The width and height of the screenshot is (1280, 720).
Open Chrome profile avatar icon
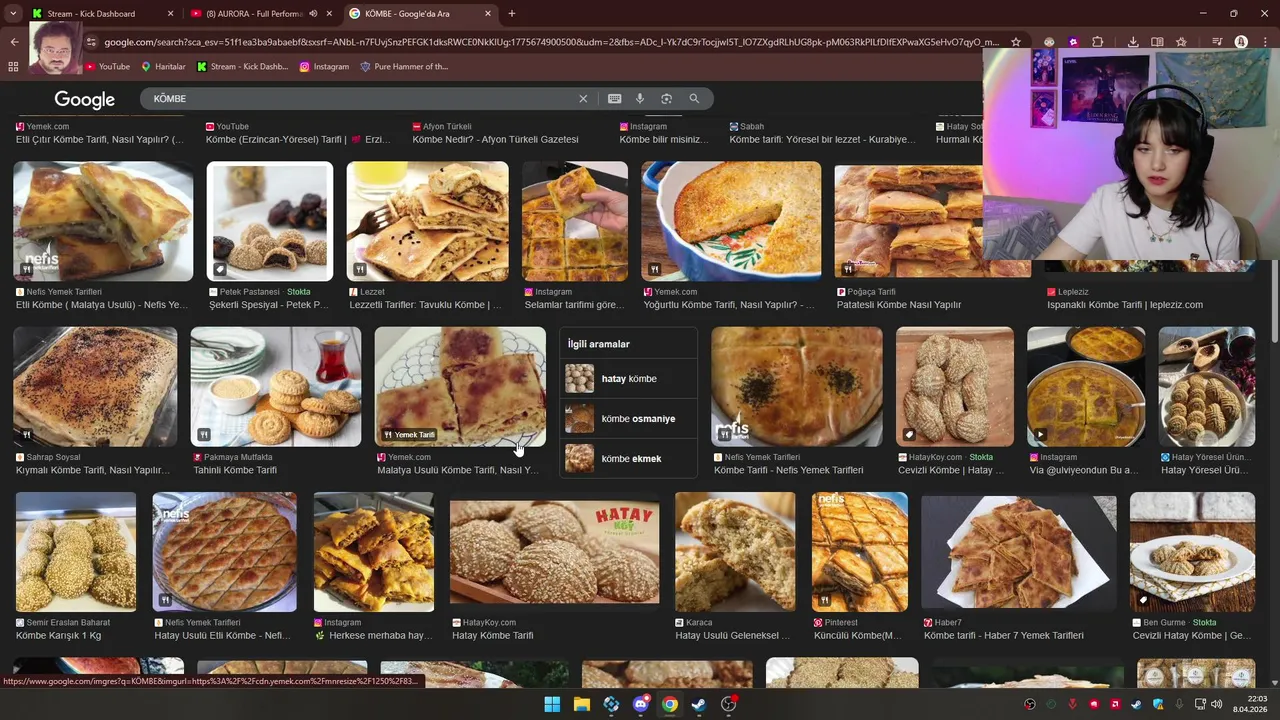pyautogui.click(x=1241, y=42)
